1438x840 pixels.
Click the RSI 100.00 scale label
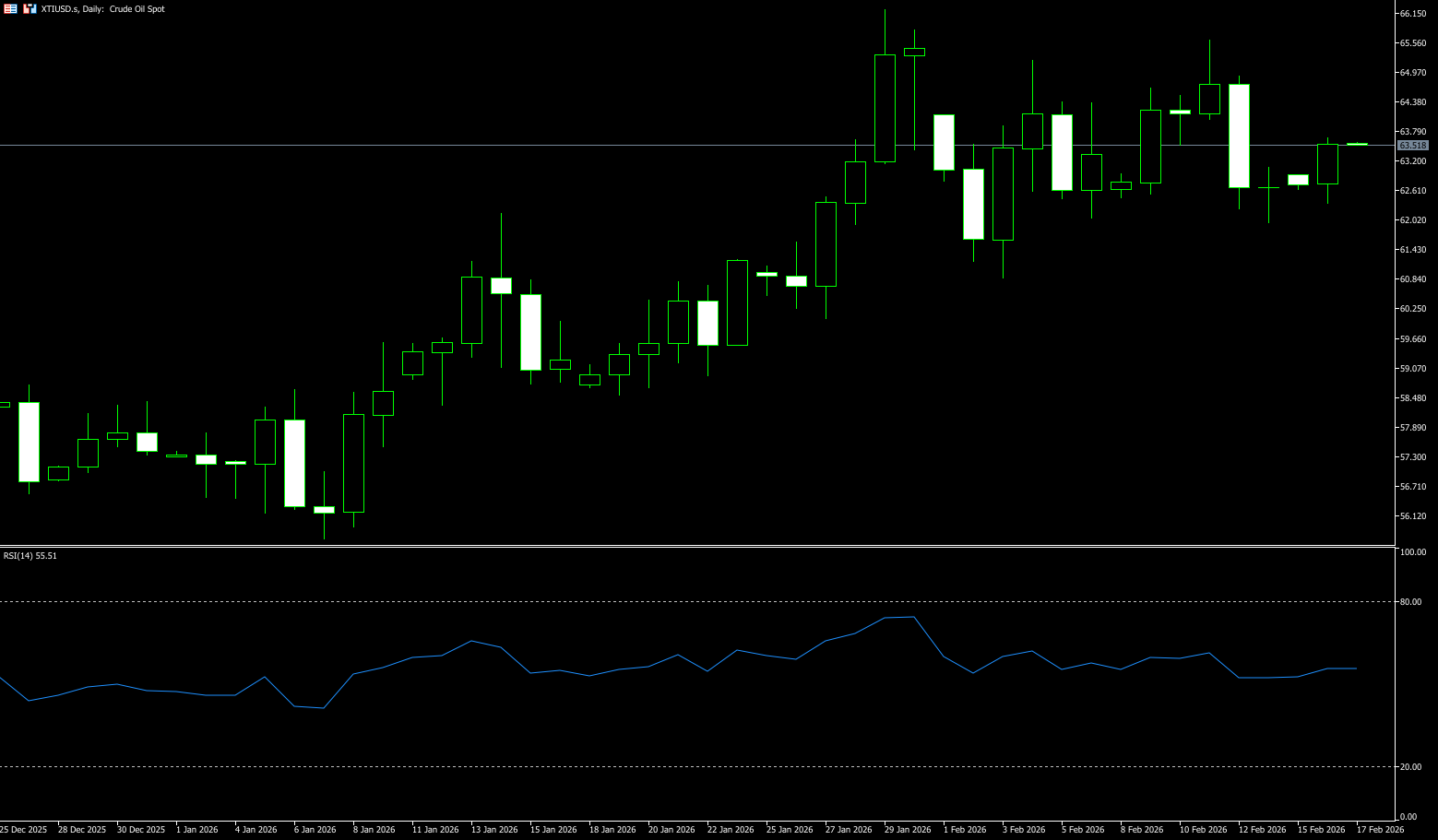click(x=1412, y=552)
